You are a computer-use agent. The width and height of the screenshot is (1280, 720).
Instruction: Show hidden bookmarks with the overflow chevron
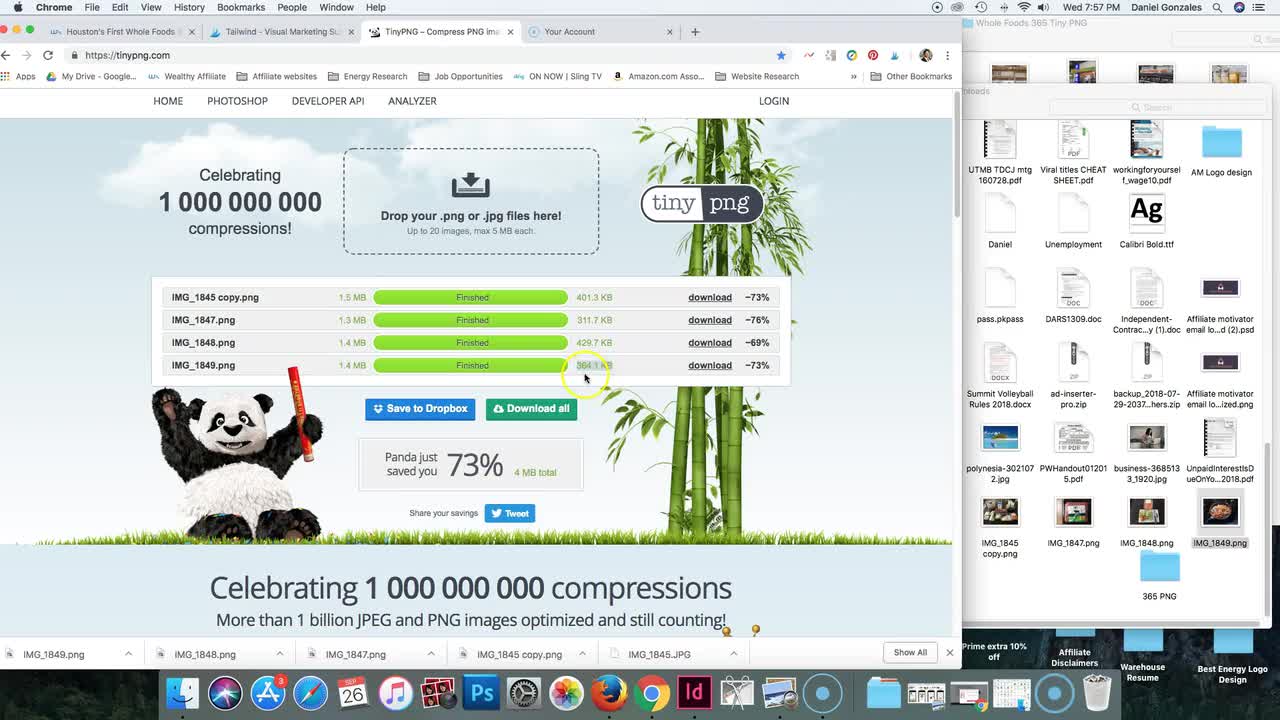pos(853,76)
